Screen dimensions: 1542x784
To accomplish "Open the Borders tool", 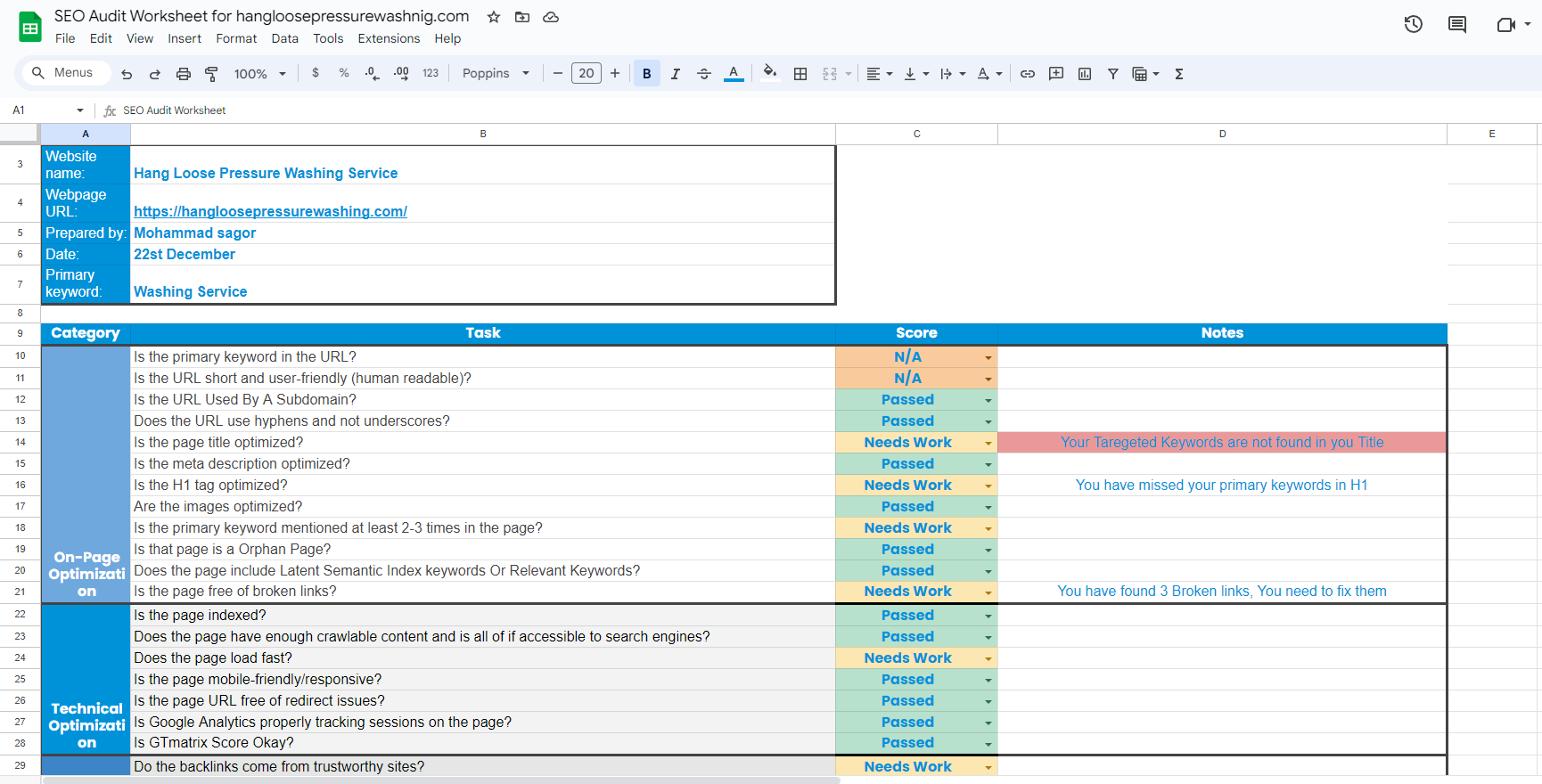I will (x=800, y=74).
